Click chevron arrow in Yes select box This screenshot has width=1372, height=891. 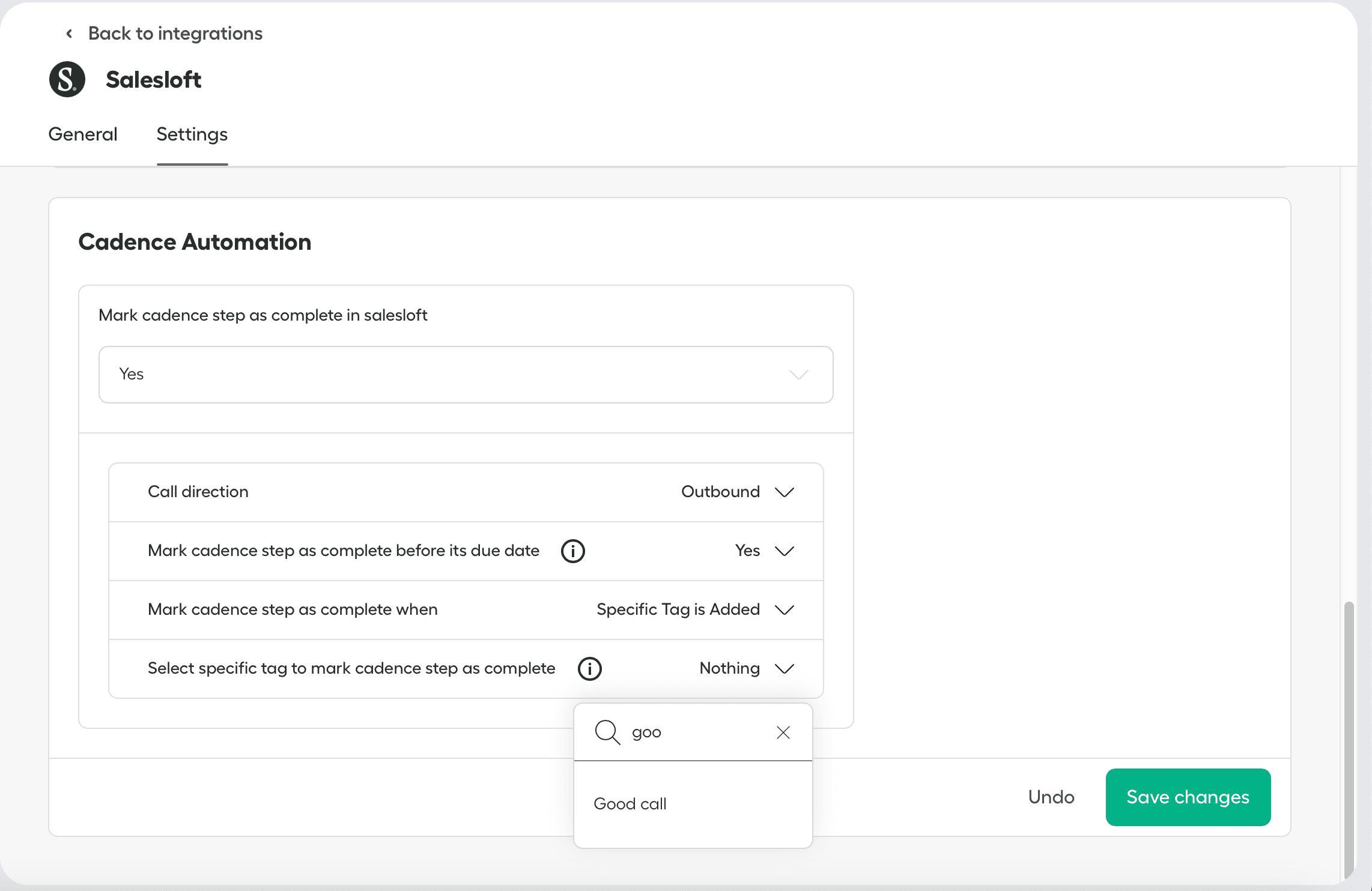798,375
